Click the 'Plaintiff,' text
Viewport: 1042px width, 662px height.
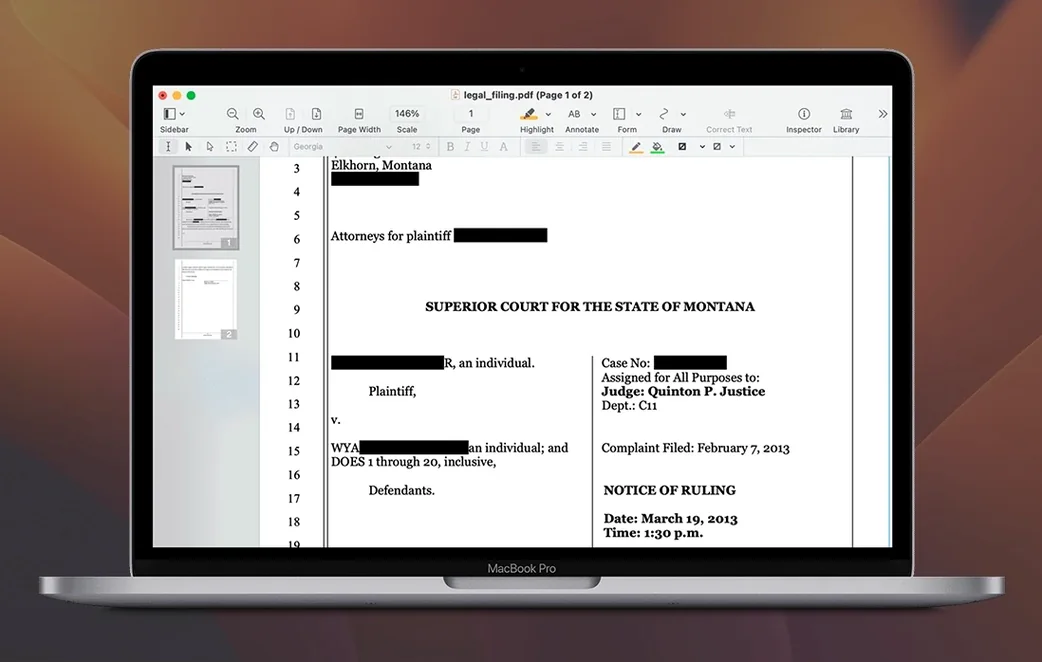(392, 391)
